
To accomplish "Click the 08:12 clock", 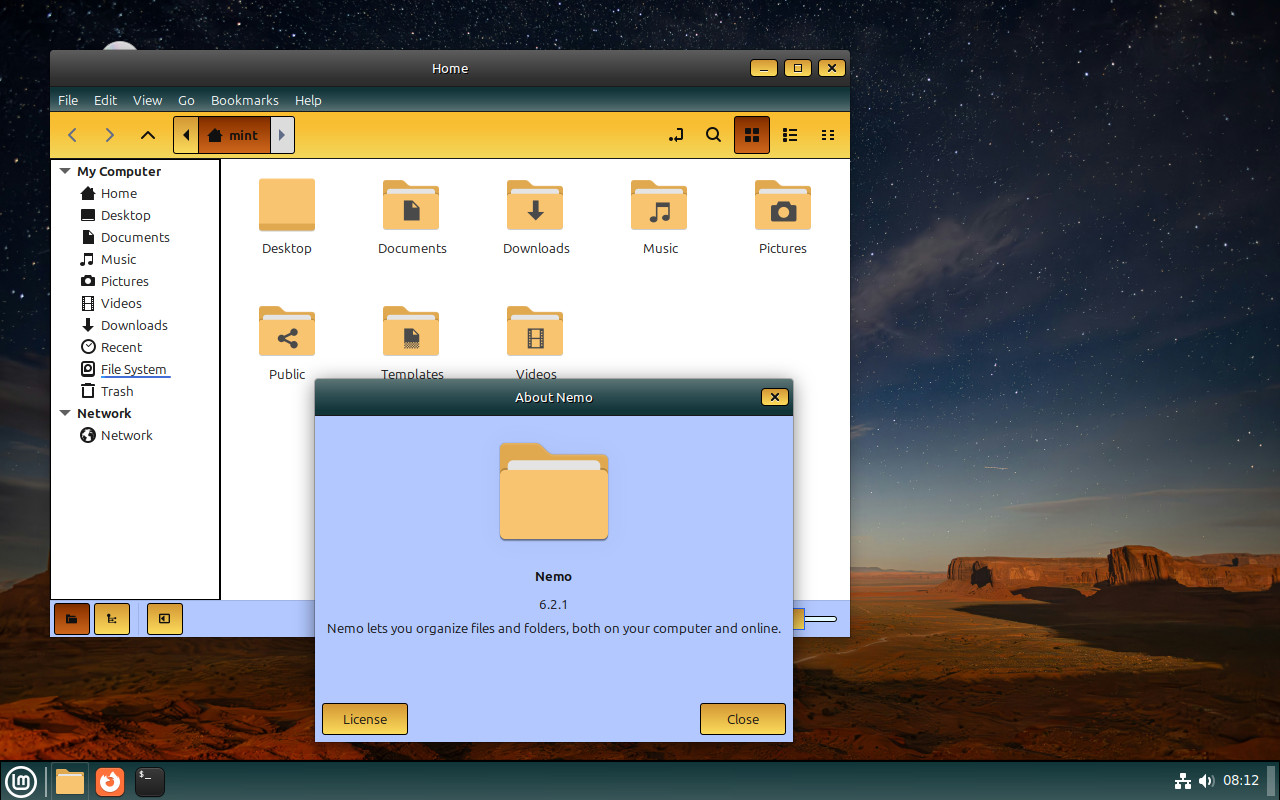I will click(1241, 781).
